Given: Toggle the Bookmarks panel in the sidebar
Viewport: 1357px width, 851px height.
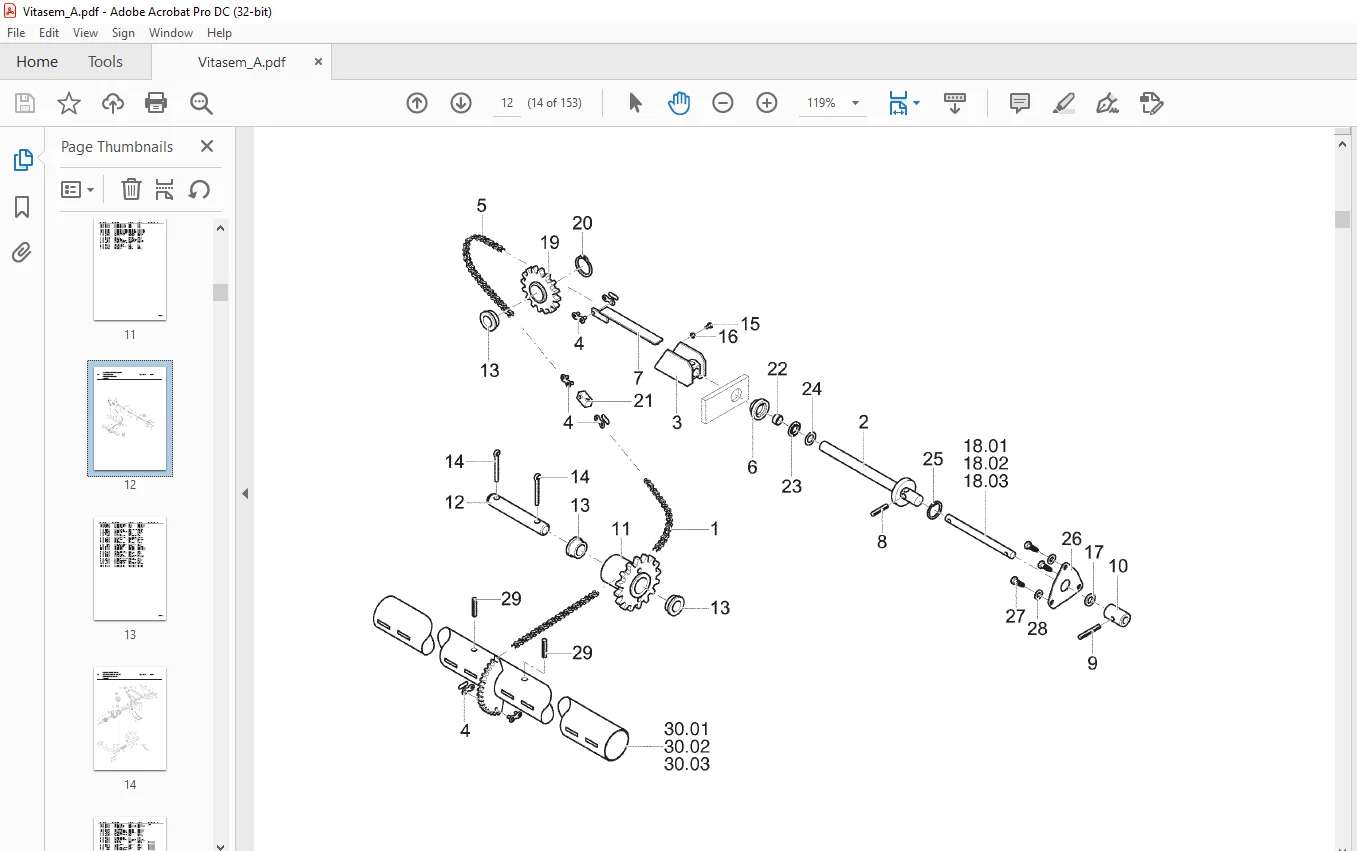Looking at the screenshot, I should 22,207.
